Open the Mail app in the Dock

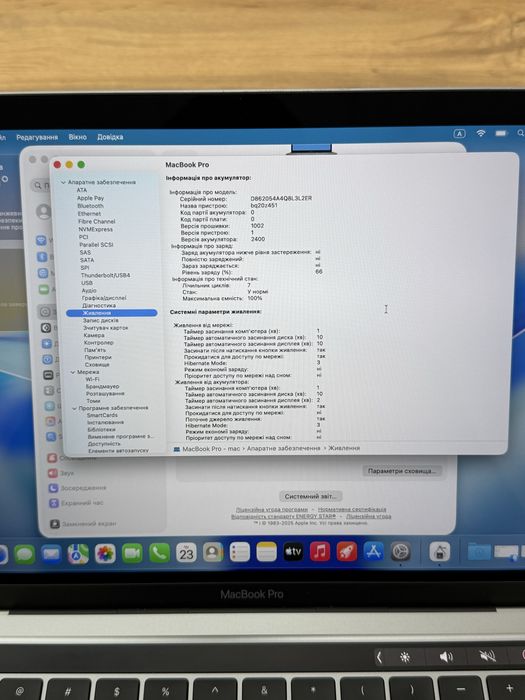point(51,554)
